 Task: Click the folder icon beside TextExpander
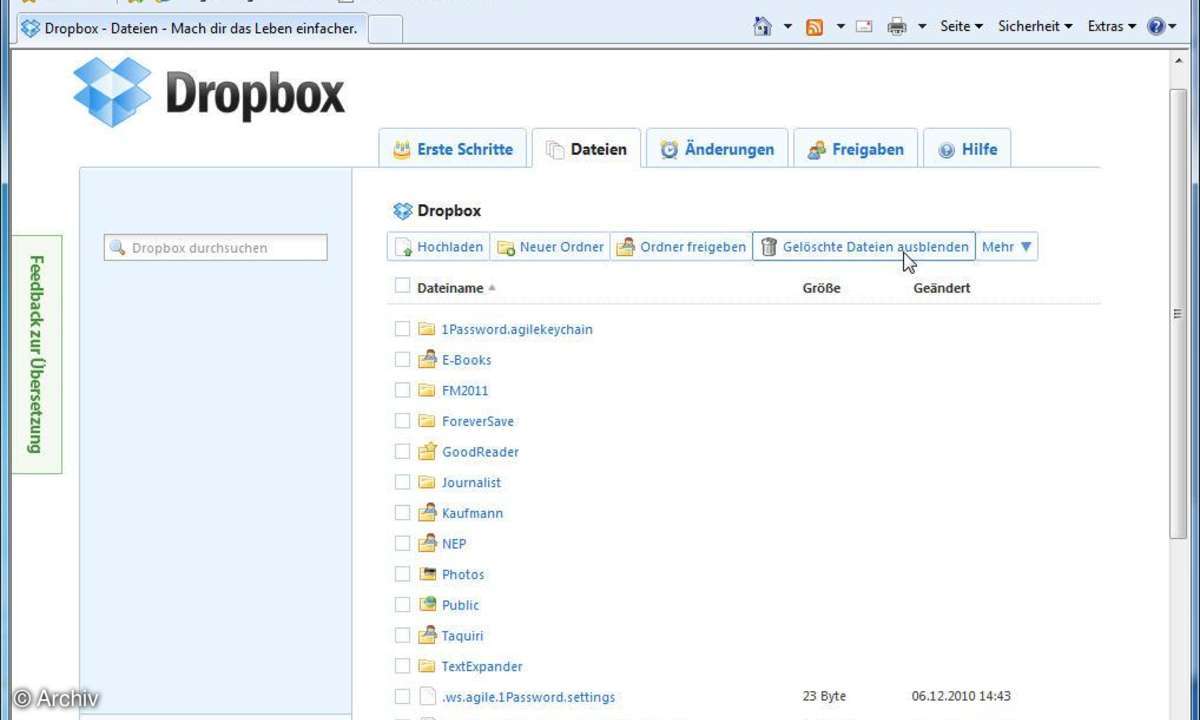click(x=427, y=666)
